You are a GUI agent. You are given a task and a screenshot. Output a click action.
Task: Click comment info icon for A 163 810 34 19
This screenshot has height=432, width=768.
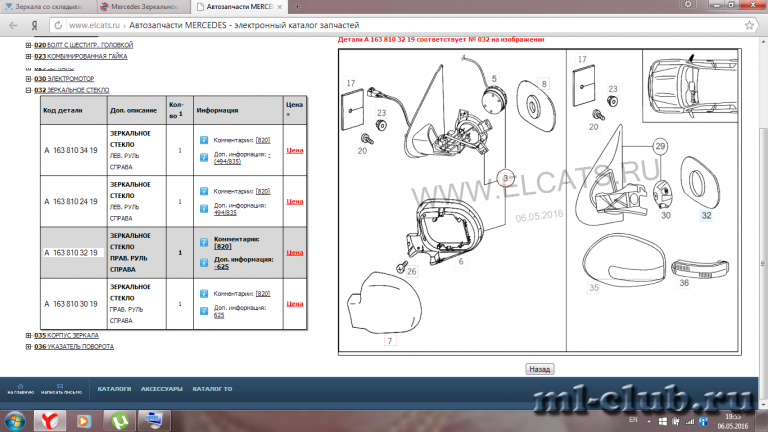click(204, 140)
